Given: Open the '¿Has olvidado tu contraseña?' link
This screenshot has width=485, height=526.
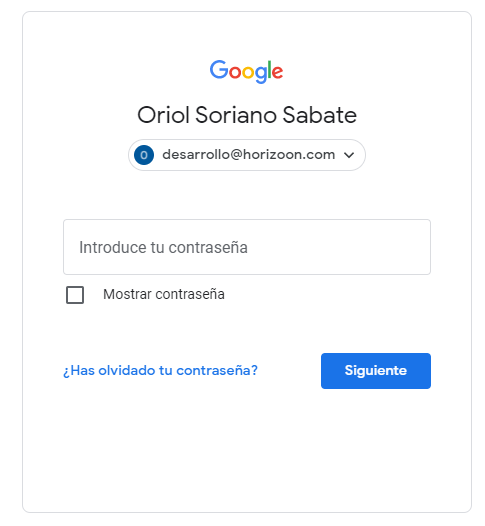Looking at the screenshot, I should coord(160,370).
